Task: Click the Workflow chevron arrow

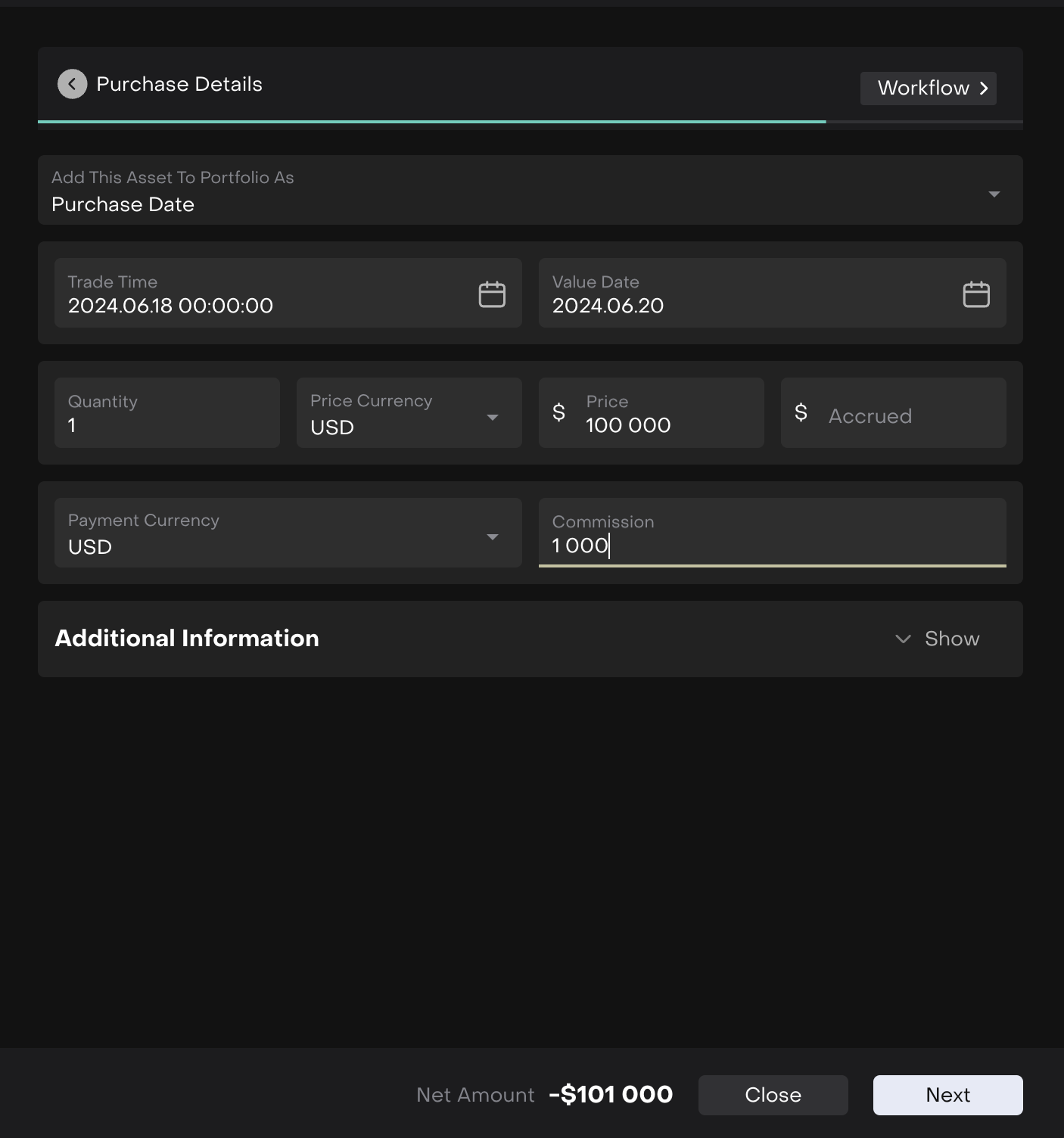Action: pos(985,89)
